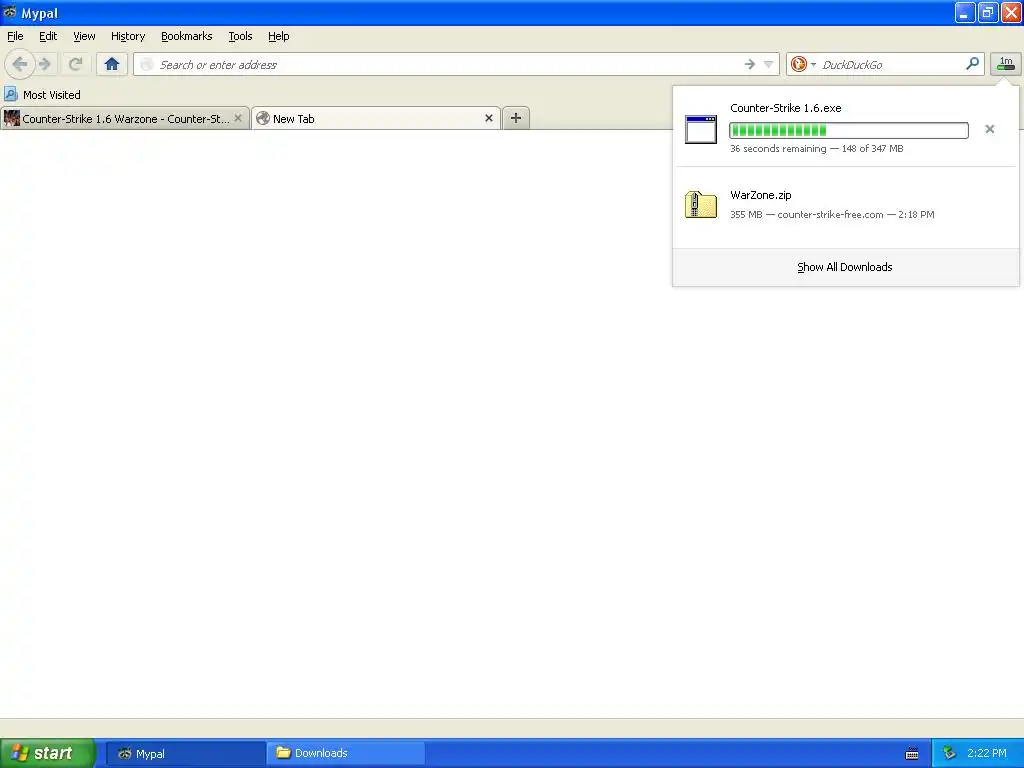This screenshot has width=1024, height=768.
Task: Click the WarZone.zip archive icon
Action: tap(701, 204)
